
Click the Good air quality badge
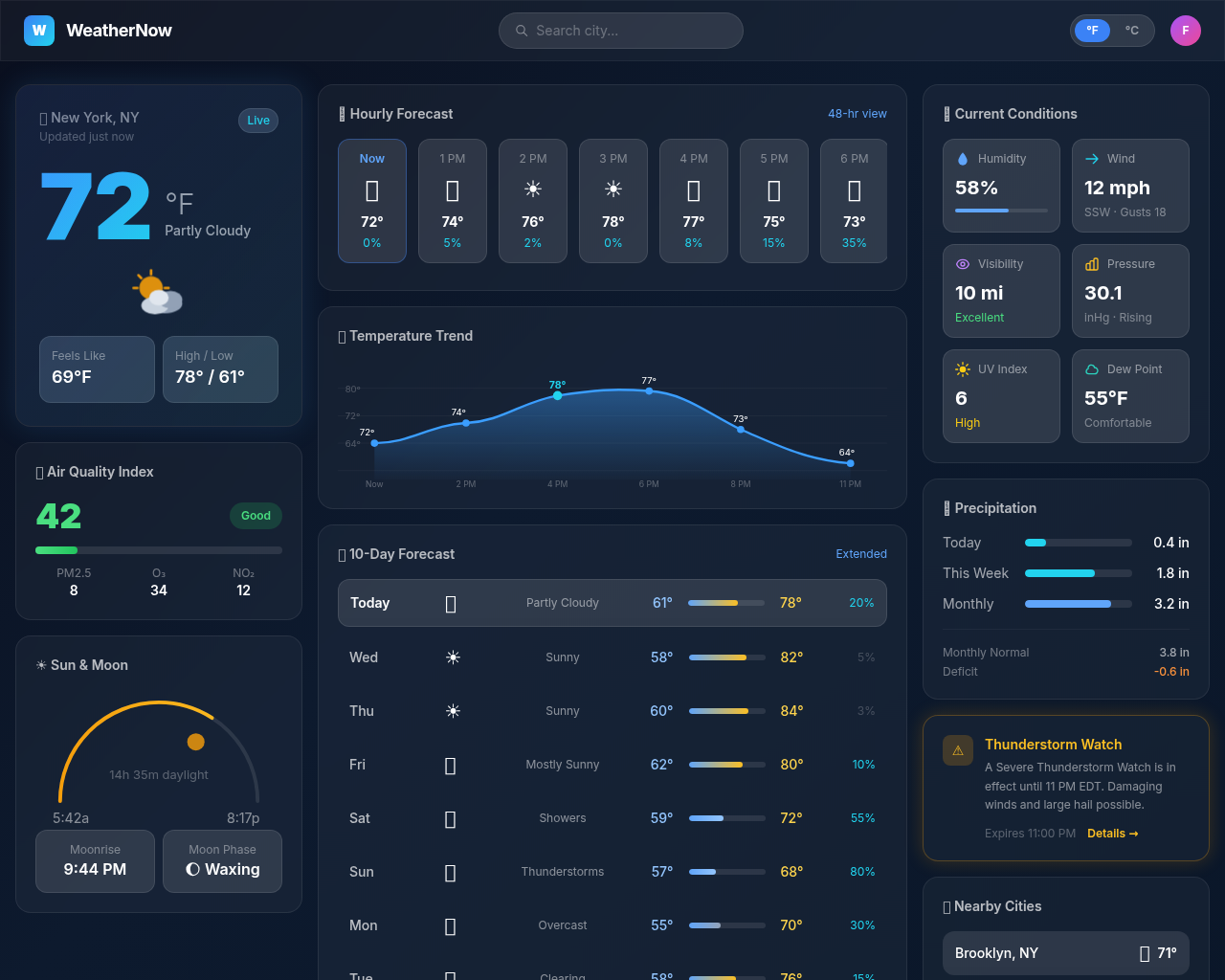(256, 516)
